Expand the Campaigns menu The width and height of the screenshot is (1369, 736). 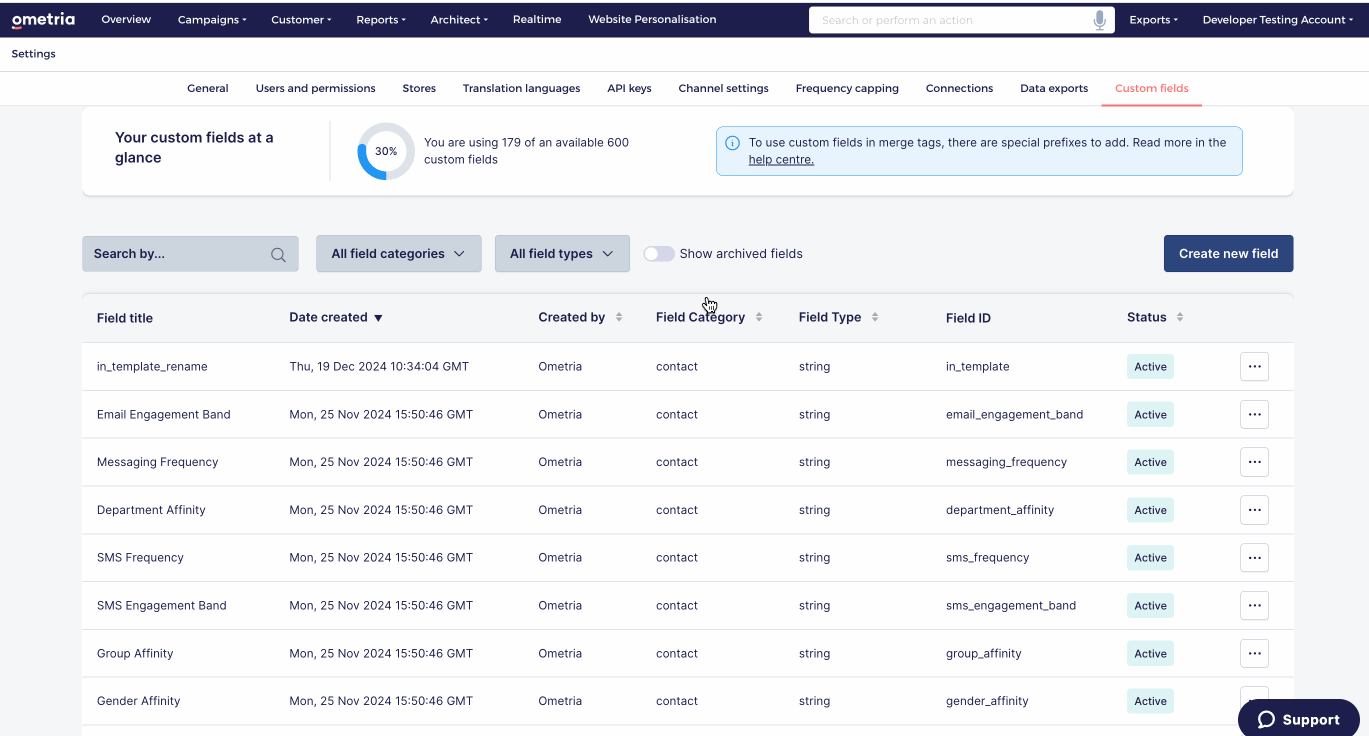tap(212, 19)
